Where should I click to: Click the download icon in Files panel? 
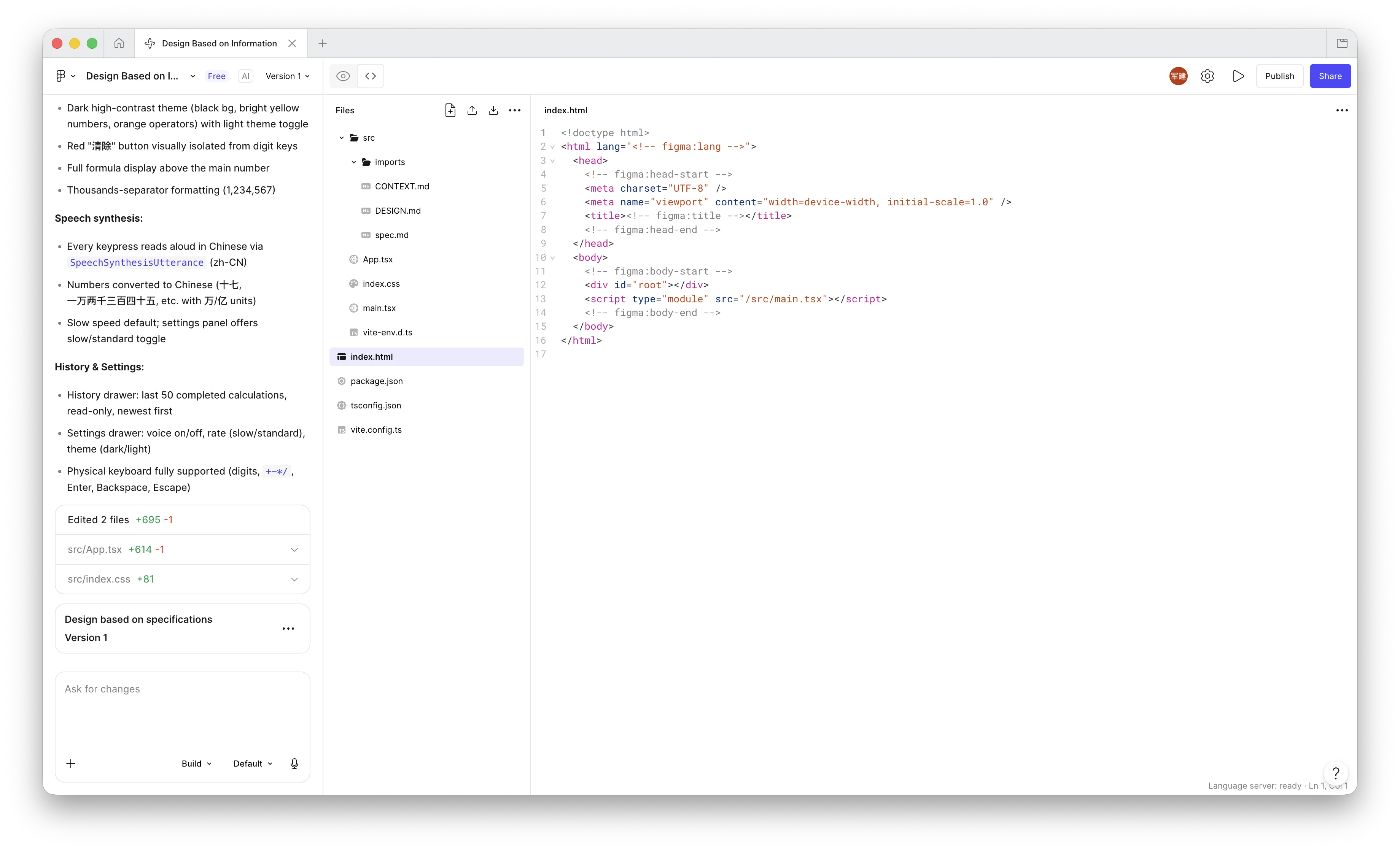click(493, 110)
